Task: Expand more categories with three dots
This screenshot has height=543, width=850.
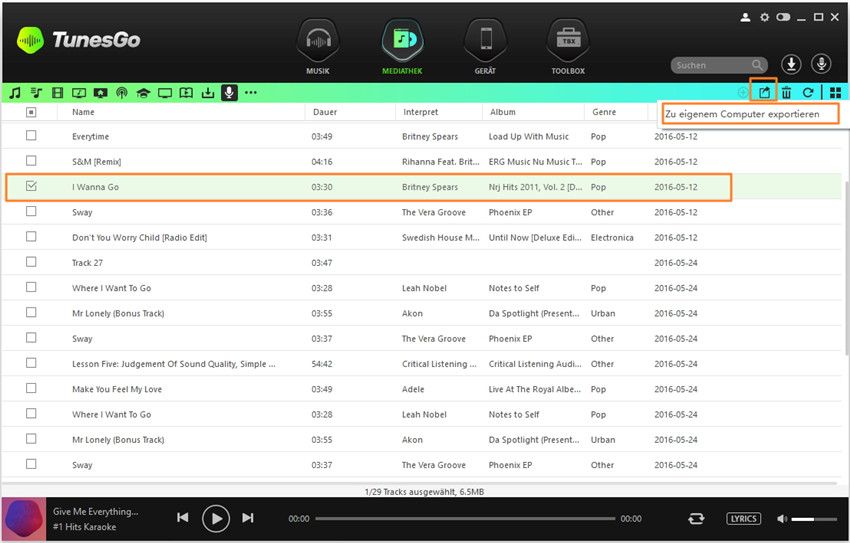Action: click(x=250, y=93)
